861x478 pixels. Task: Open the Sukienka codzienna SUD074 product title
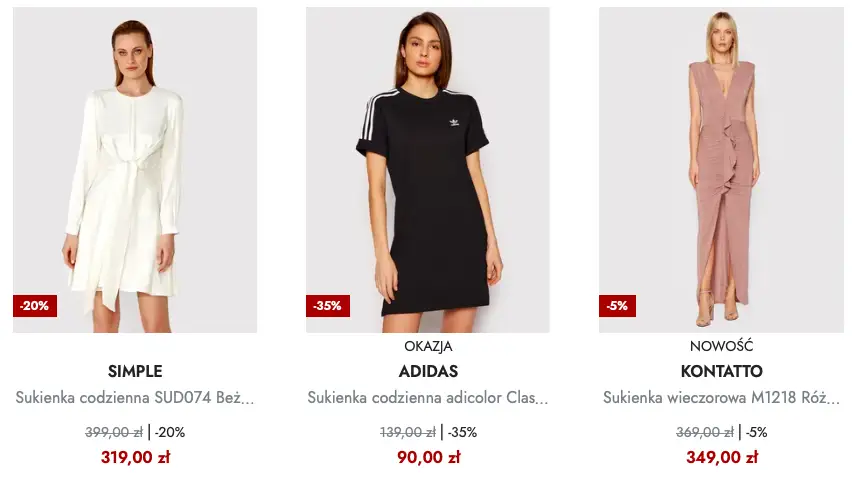(135, 398)
